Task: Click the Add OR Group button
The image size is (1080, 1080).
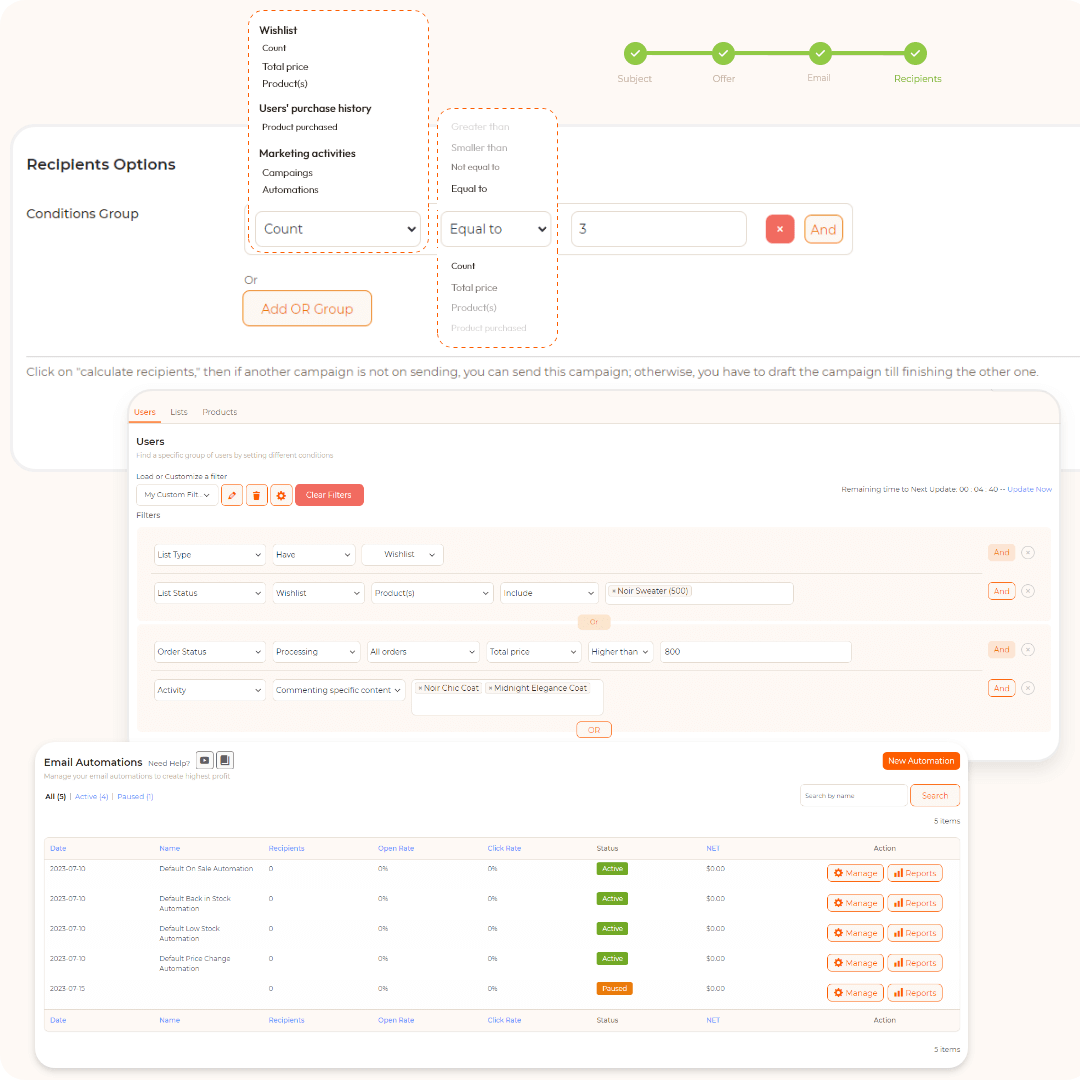Action: 307,309
